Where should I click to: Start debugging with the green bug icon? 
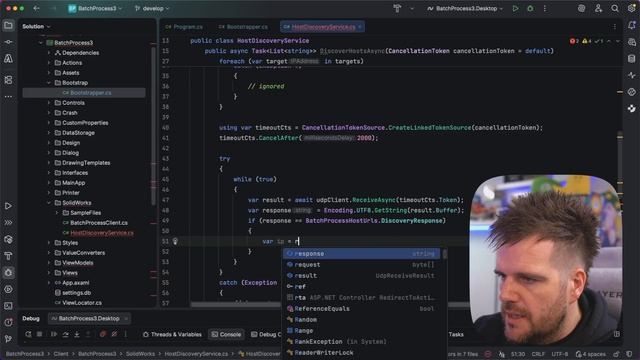(x=530, y=8)
